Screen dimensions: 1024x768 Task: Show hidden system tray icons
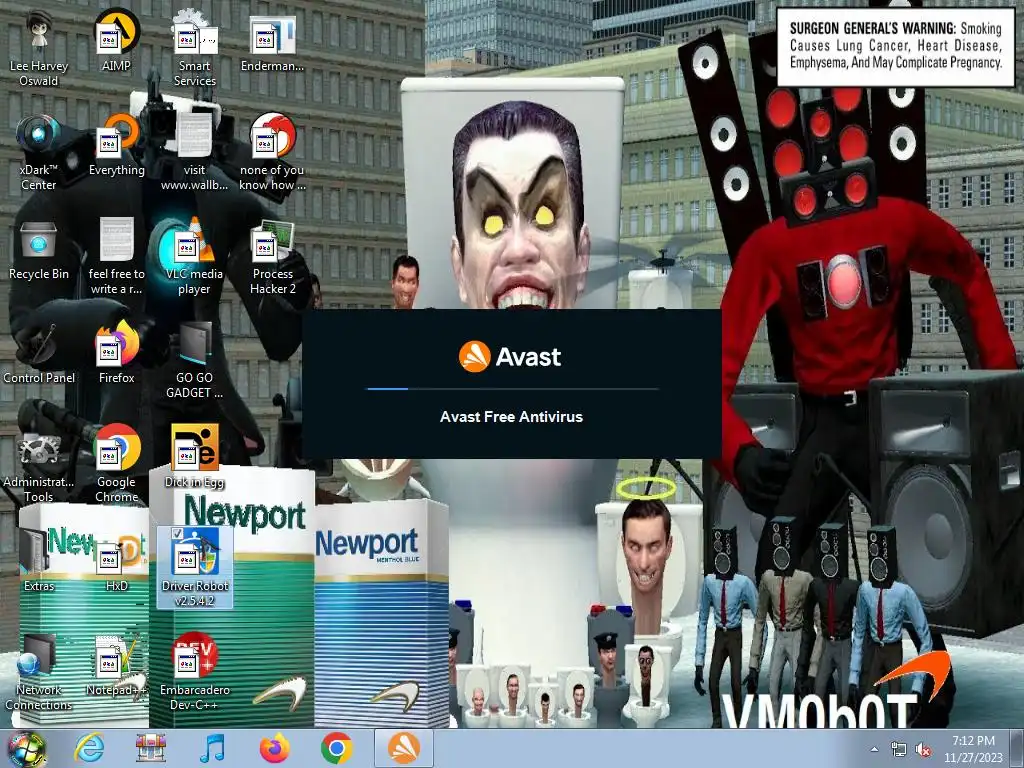pyautogui.click(x=874, y=749)
